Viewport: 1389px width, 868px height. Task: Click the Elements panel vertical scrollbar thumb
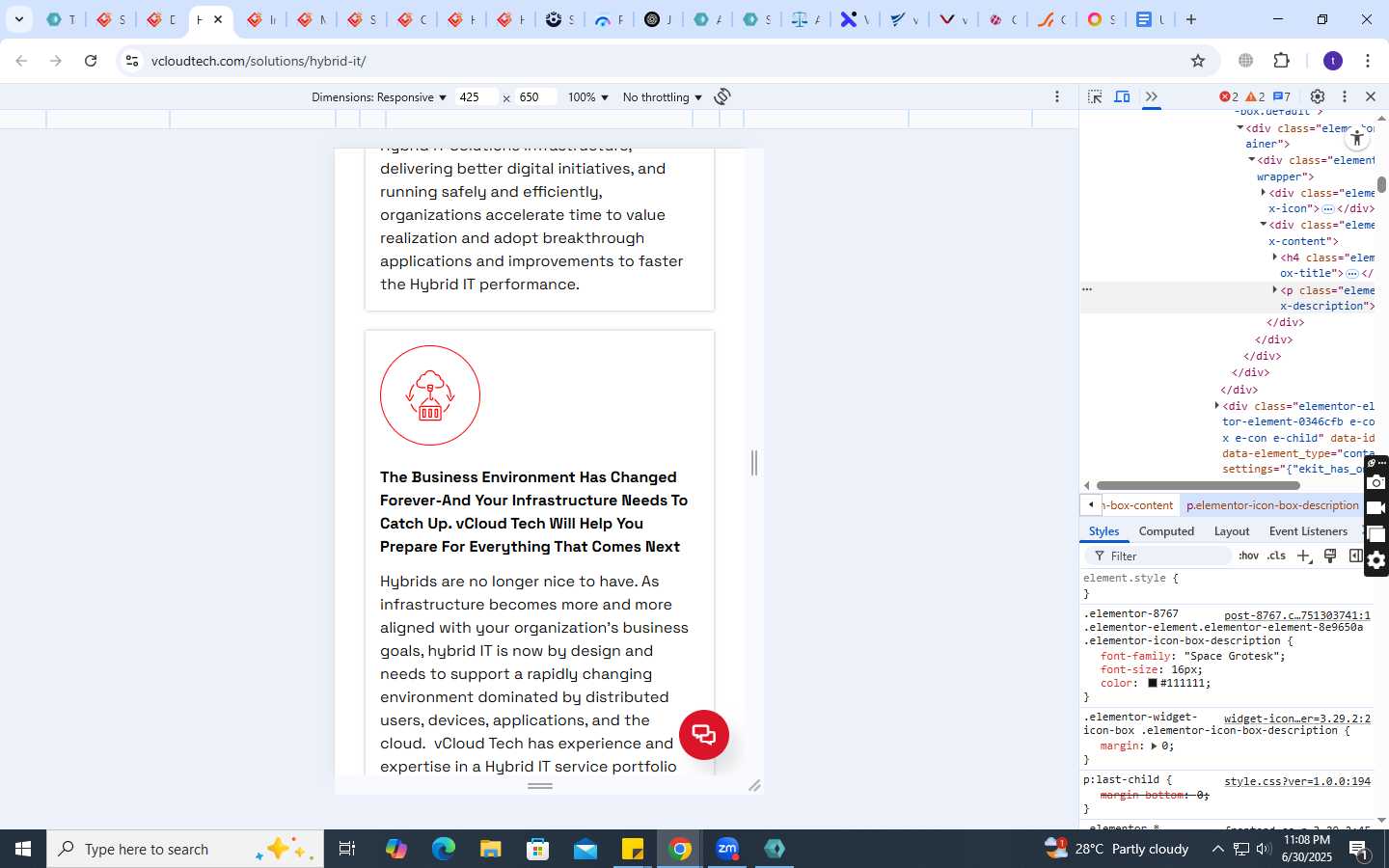(x=1381, y=184)
